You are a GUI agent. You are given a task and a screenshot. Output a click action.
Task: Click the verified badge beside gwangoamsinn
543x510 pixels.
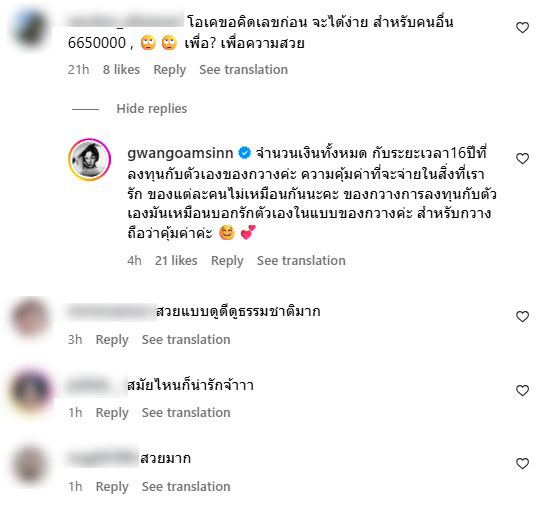pos(244,153)
